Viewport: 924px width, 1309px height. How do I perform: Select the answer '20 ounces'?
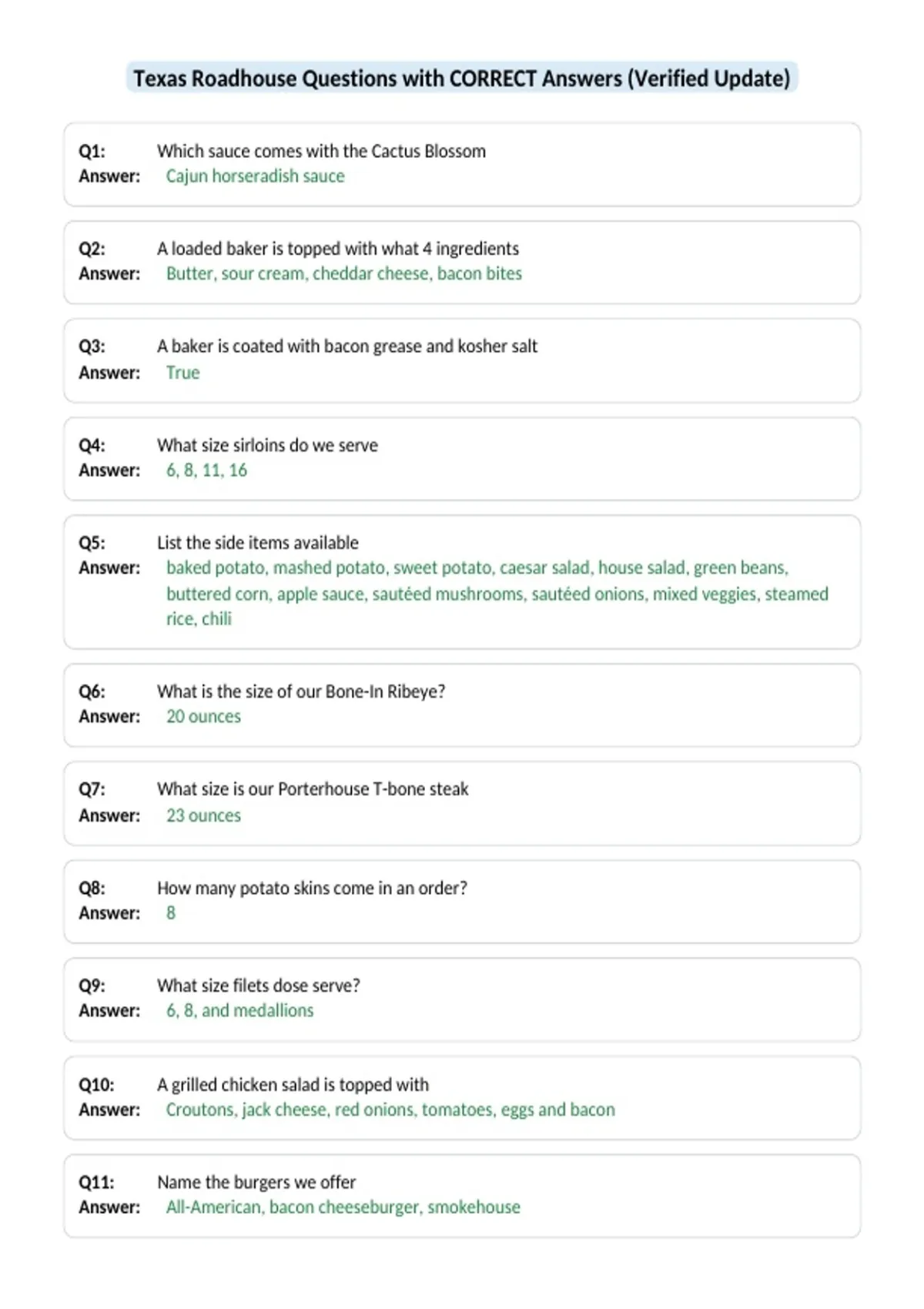[x=203, y=717]
